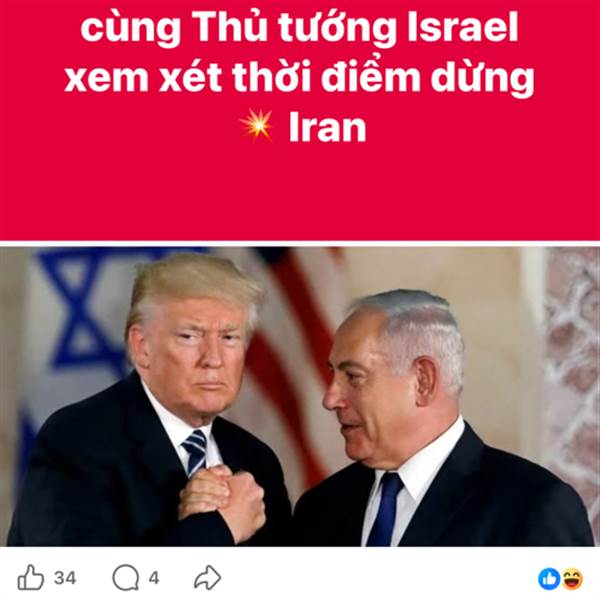600x600 pixels.
Task: Click the striped tie on left man
Action: 195,452
